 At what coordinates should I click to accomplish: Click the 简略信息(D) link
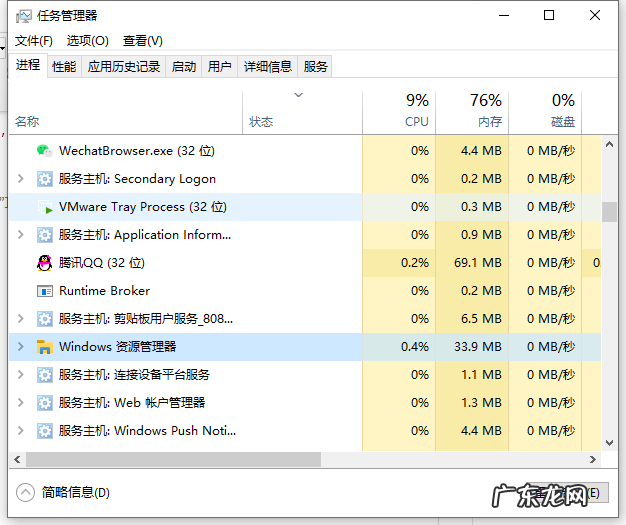(75, 493)
